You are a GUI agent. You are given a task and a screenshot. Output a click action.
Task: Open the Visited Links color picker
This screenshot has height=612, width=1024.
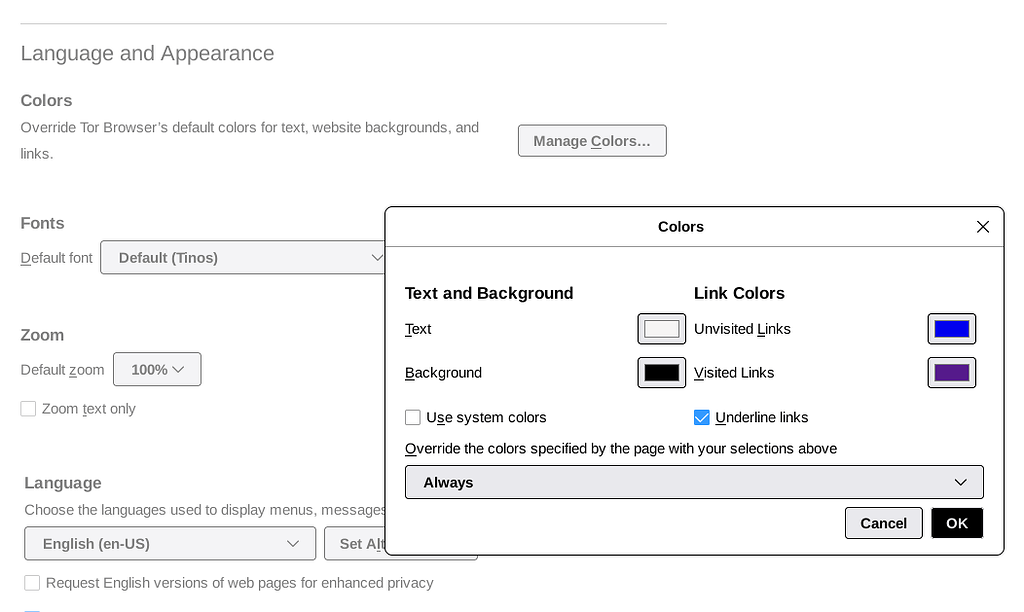(951, 372)
